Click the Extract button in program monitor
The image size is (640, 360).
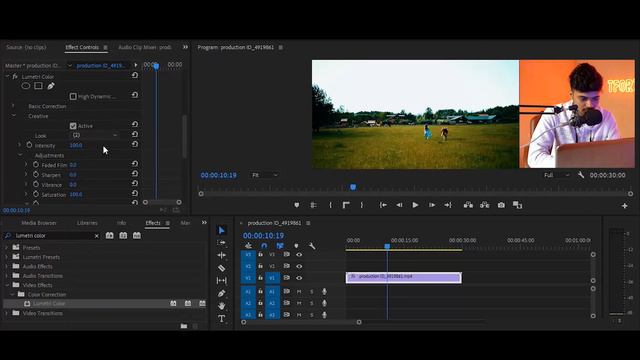pos(484,205)
